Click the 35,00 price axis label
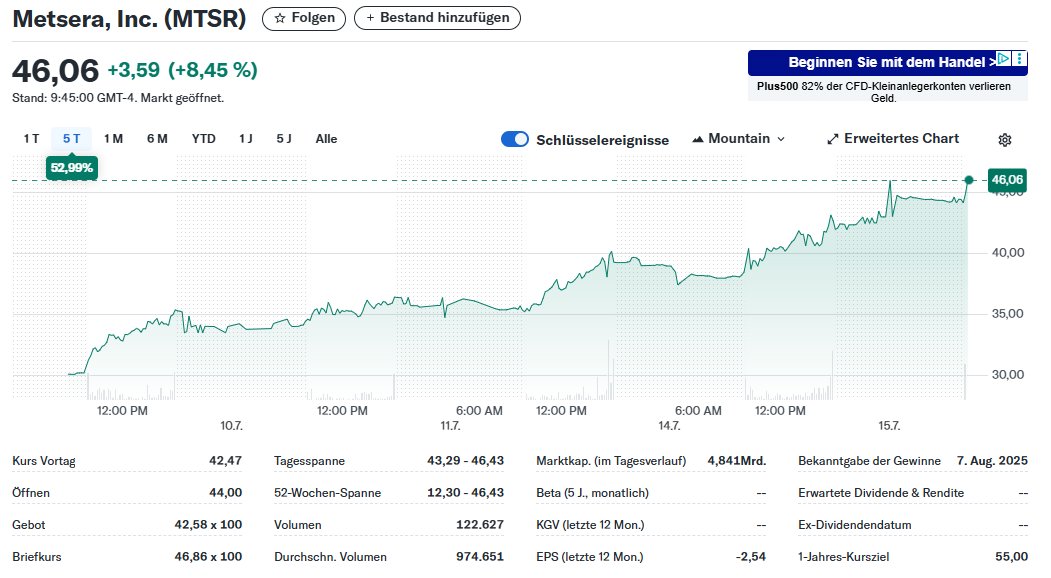 1008,314
